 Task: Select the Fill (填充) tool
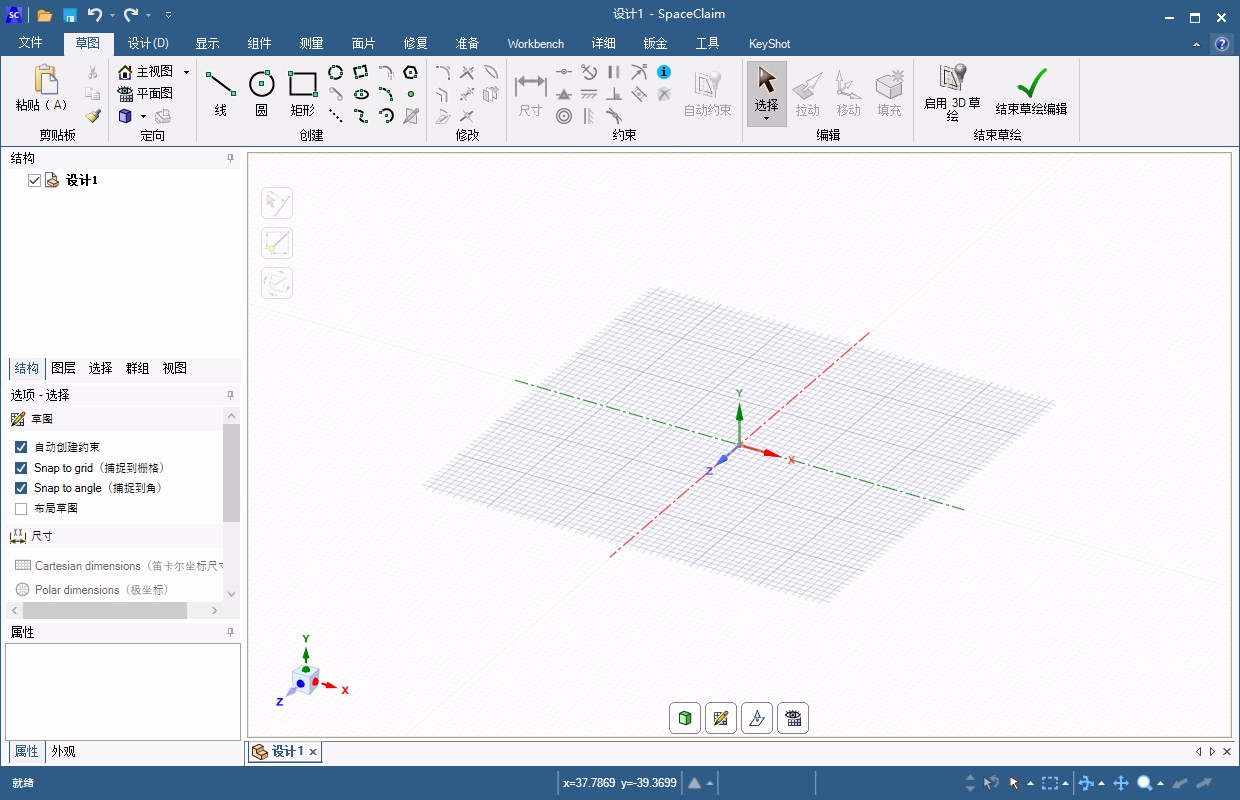point(888,93)
